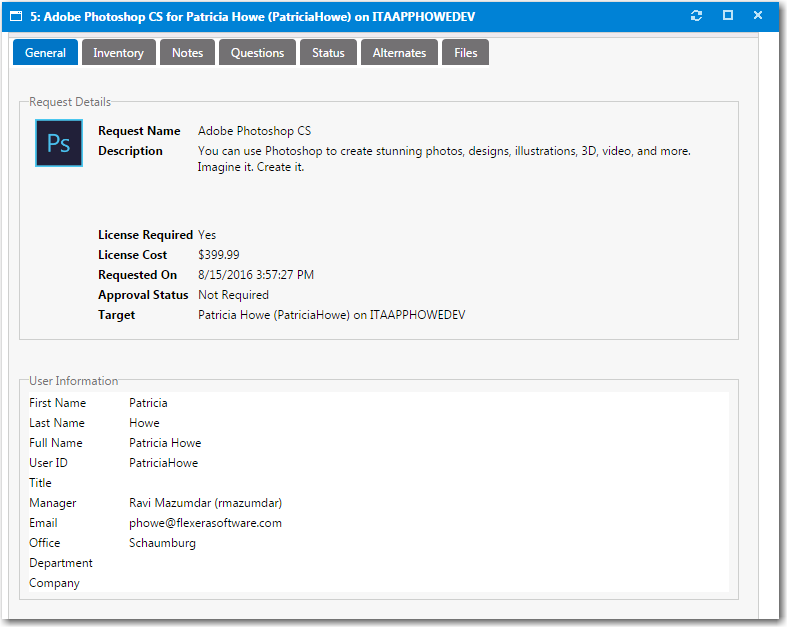This screenshot has height=627, width=787.
Task: Close the Adobe Photoshop CS request window
Action: (758, 16)
